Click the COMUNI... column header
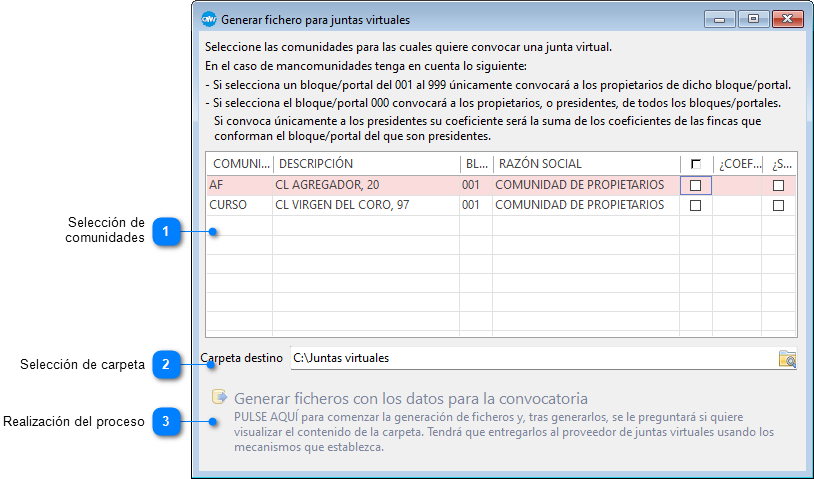Image resolution: width=814 pixels, height=479 pixels. click(x=239, y=164)
